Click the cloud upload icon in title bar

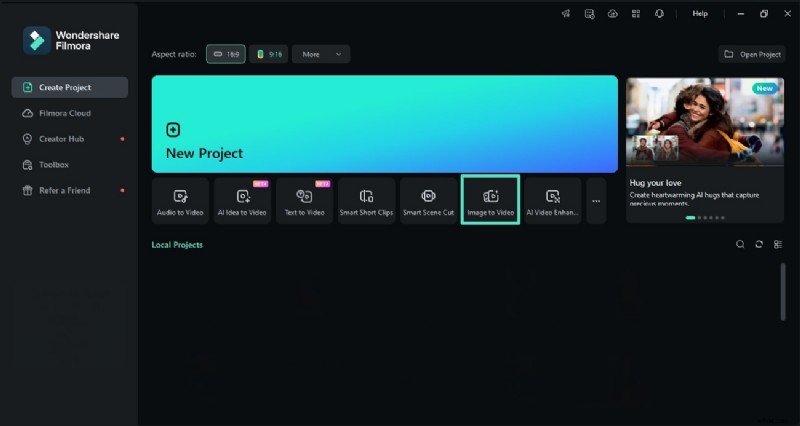[612, 14]
